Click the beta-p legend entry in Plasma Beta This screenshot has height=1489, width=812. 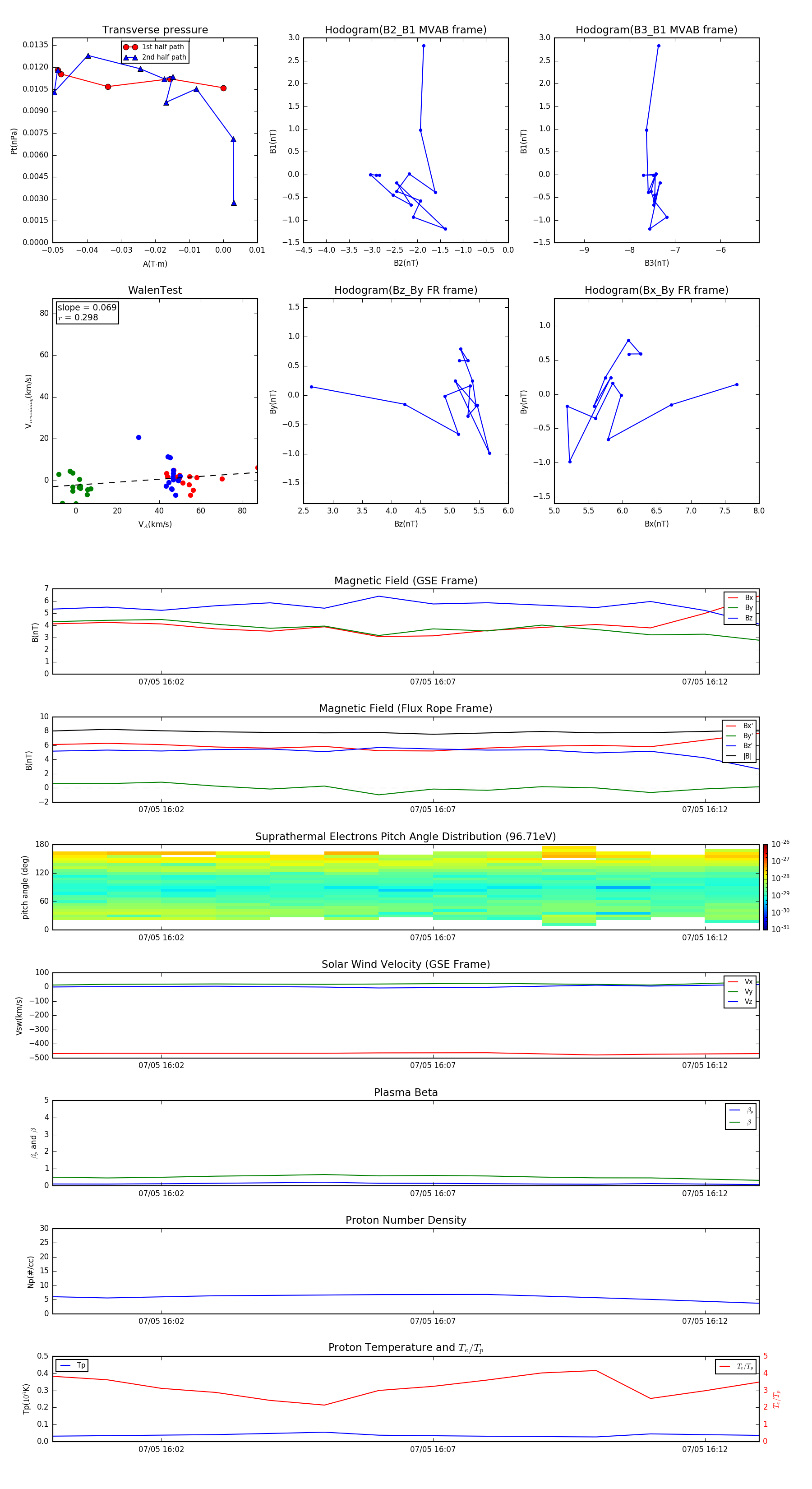[741, 1110]
